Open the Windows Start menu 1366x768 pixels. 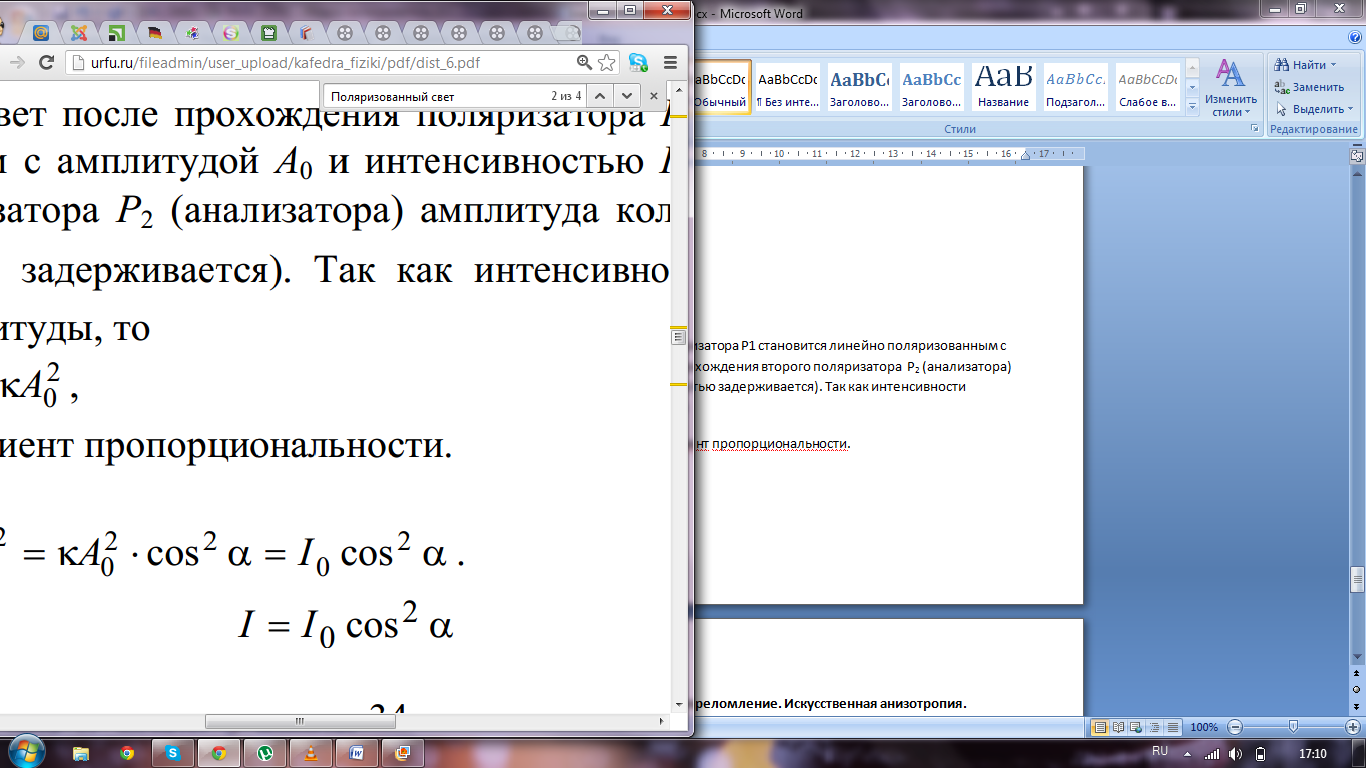[x=27, y=752]
